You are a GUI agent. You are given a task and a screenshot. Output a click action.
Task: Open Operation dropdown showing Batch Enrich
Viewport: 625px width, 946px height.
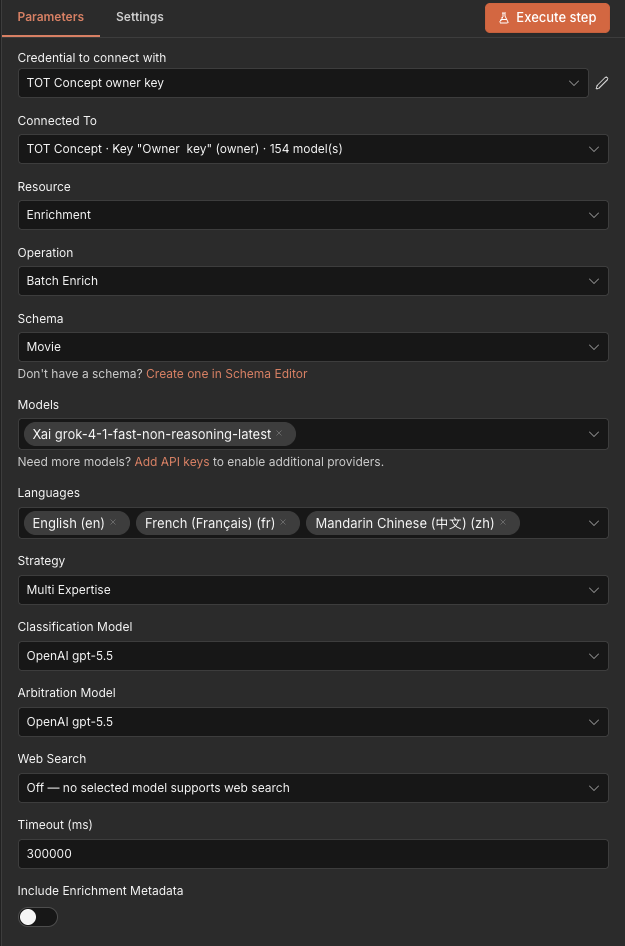(313, 281)
